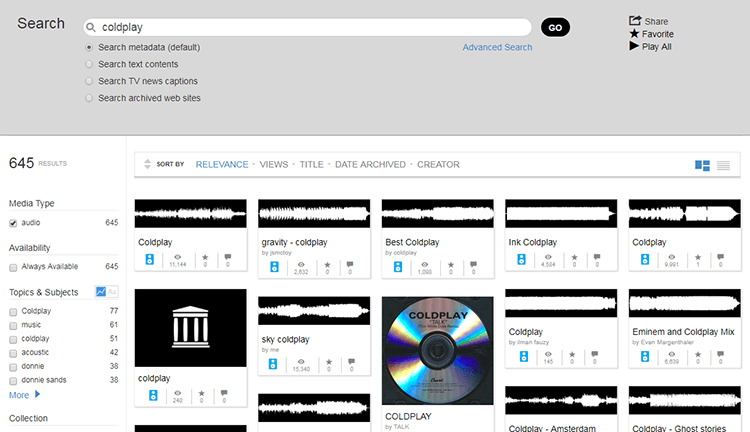The height and width of the screenshot is (432, 750).
Task: Click audio speaker icon on 'Ink Coldplay'
Action: (x=521, y=259)
